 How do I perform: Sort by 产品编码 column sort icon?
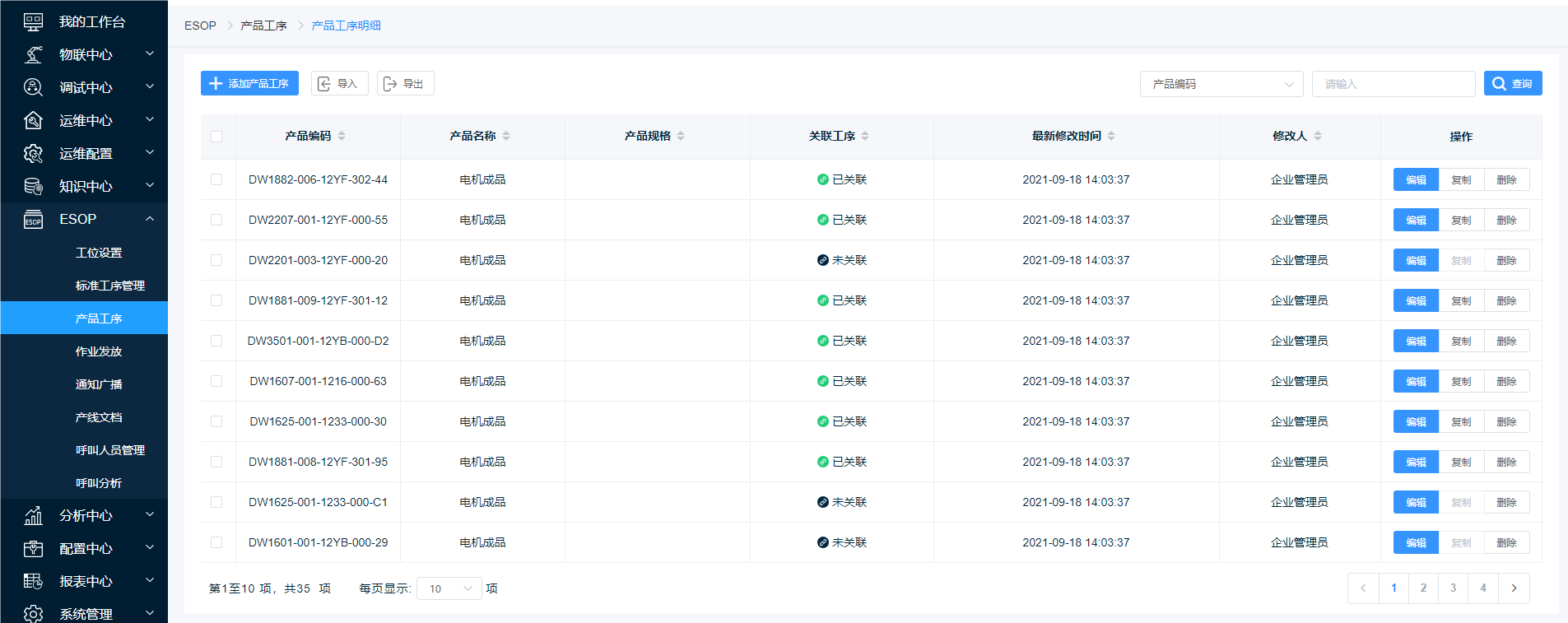342,136
